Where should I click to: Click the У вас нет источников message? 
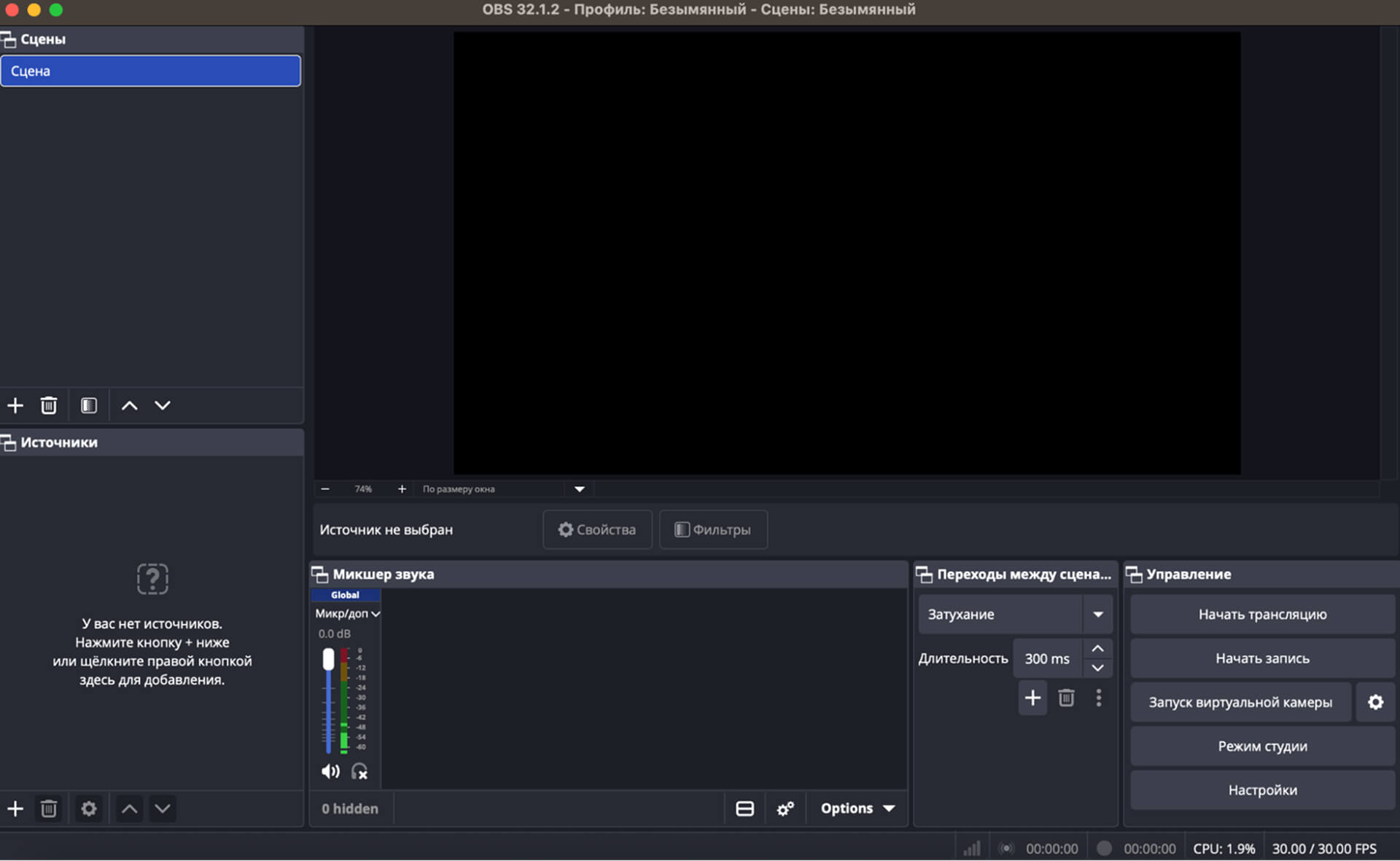pyautogui.click(x=152, y=652)
